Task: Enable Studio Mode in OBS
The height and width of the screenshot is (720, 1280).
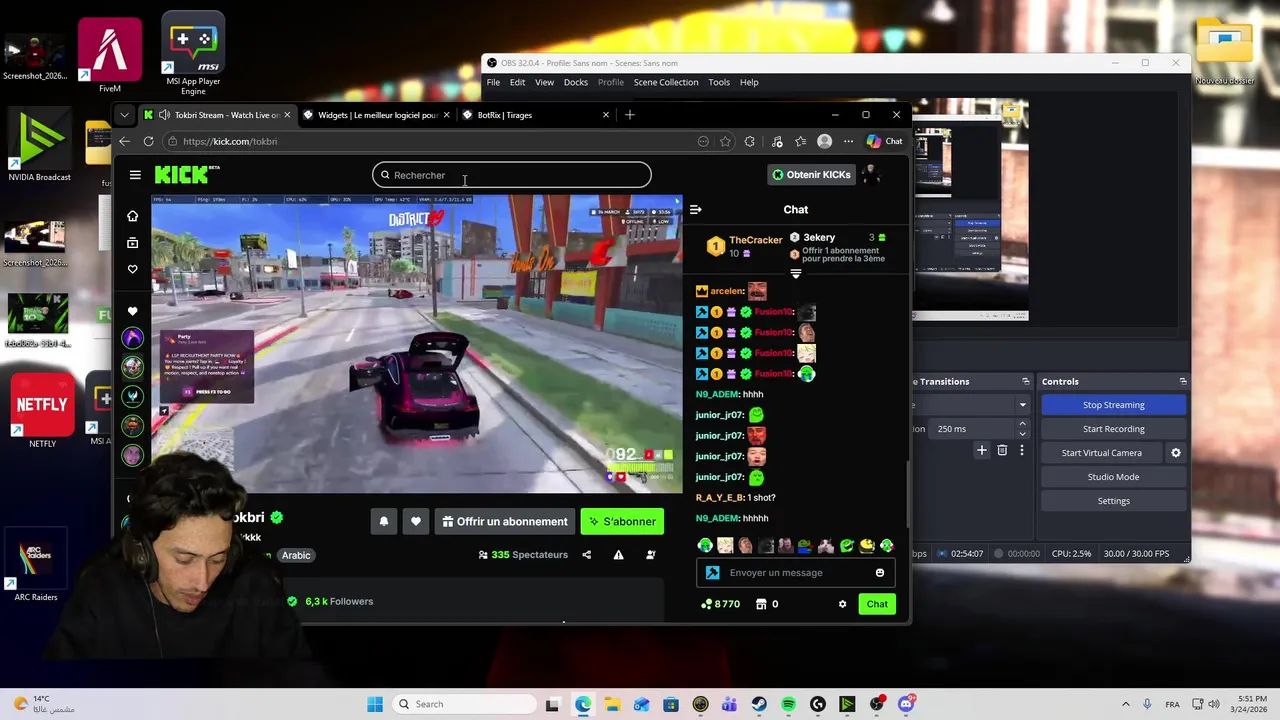Action: click(1113, 477)
